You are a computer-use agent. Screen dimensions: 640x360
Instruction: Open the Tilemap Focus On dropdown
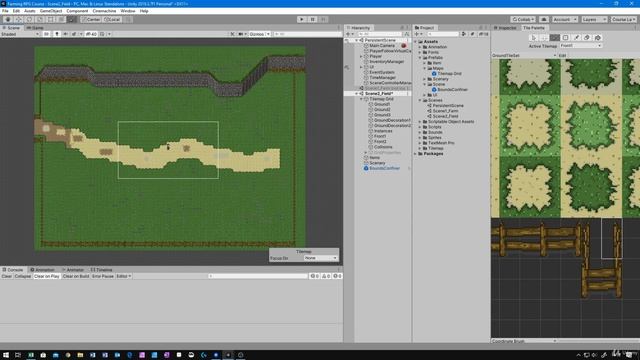[x=320, y=258]
